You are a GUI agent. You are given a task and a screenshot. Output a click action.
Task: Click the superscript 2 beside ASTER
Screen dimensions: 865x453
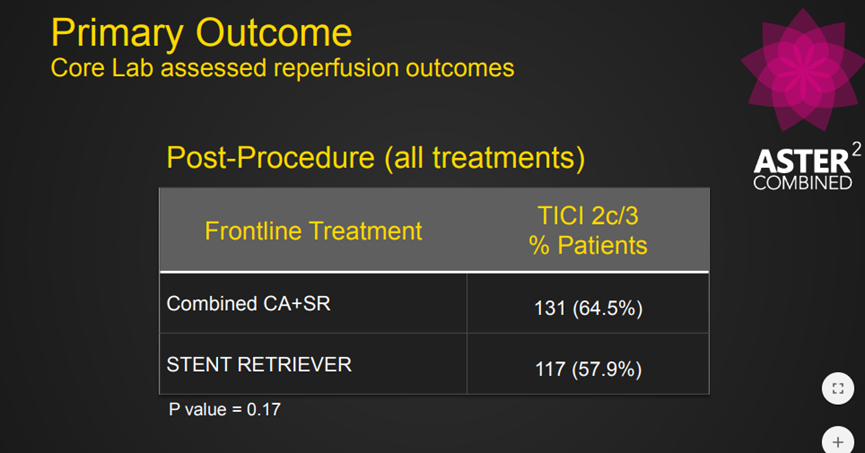tap(854, 150)
